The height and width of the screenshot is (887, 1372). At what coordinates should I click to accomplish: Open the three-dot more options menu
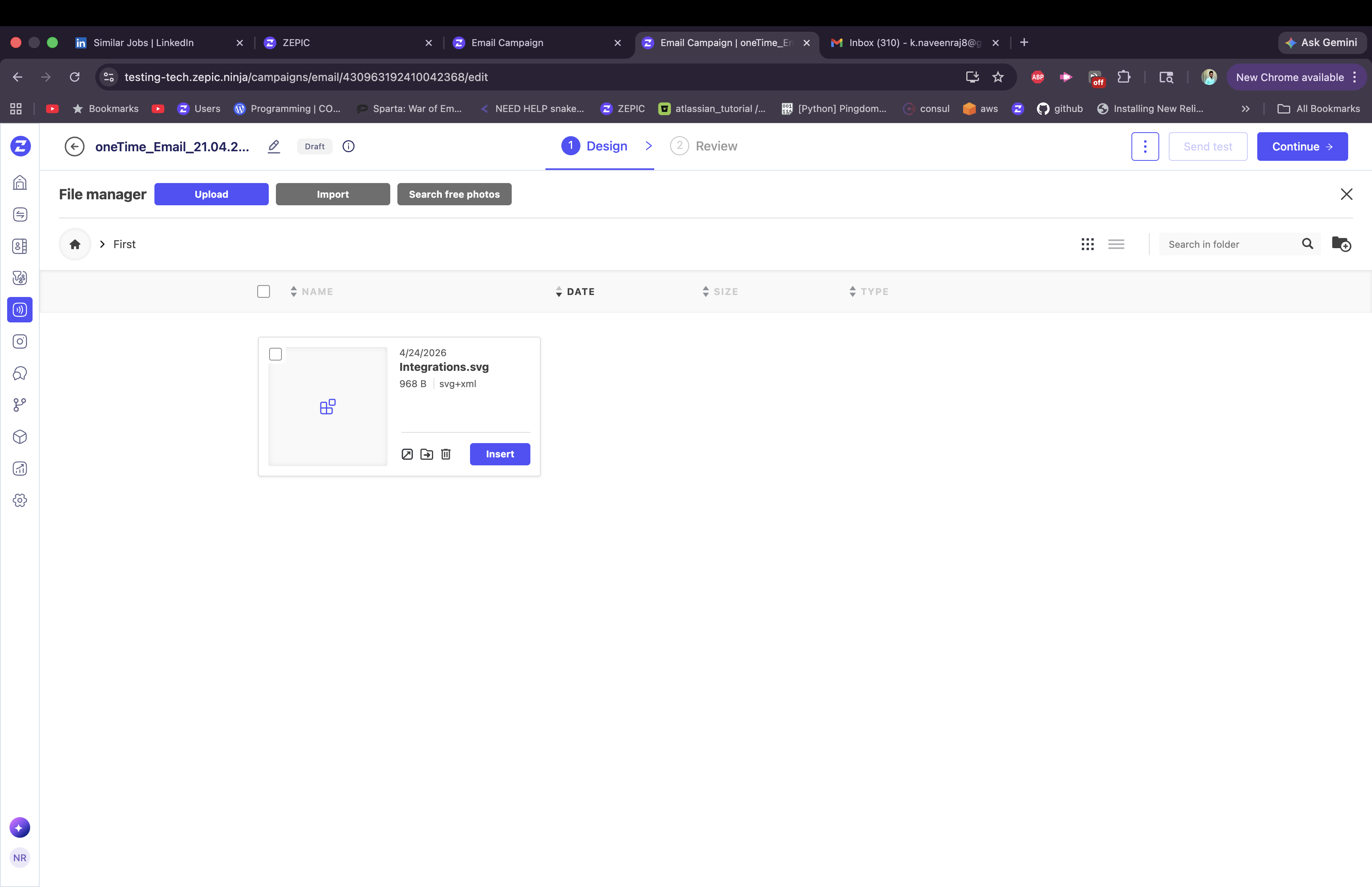click(x=1145, y=146)
